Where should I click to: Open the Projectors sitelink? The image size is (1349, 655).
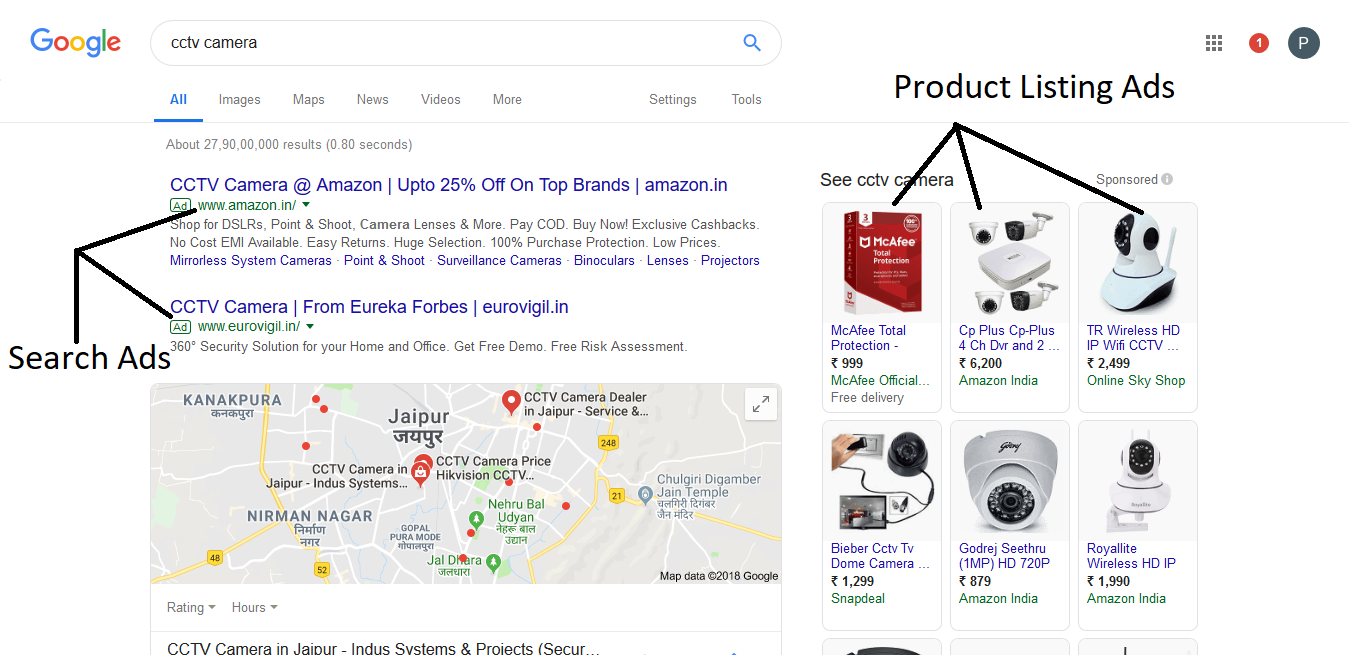coord(730,260)
